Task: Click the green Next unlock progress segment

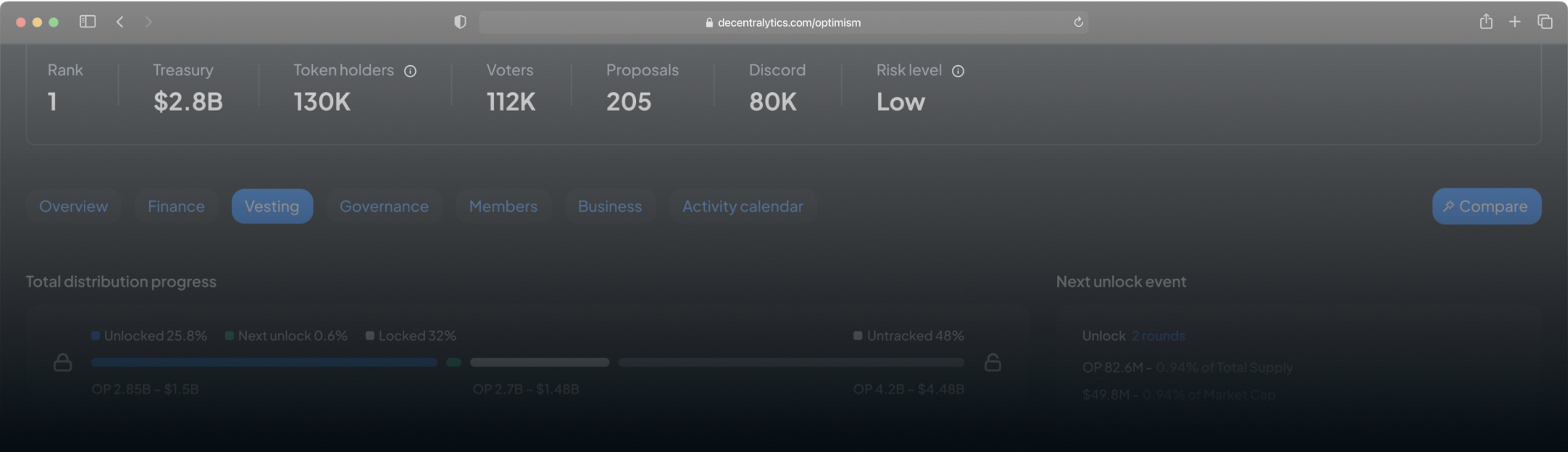Action: (x=454, y=362)
